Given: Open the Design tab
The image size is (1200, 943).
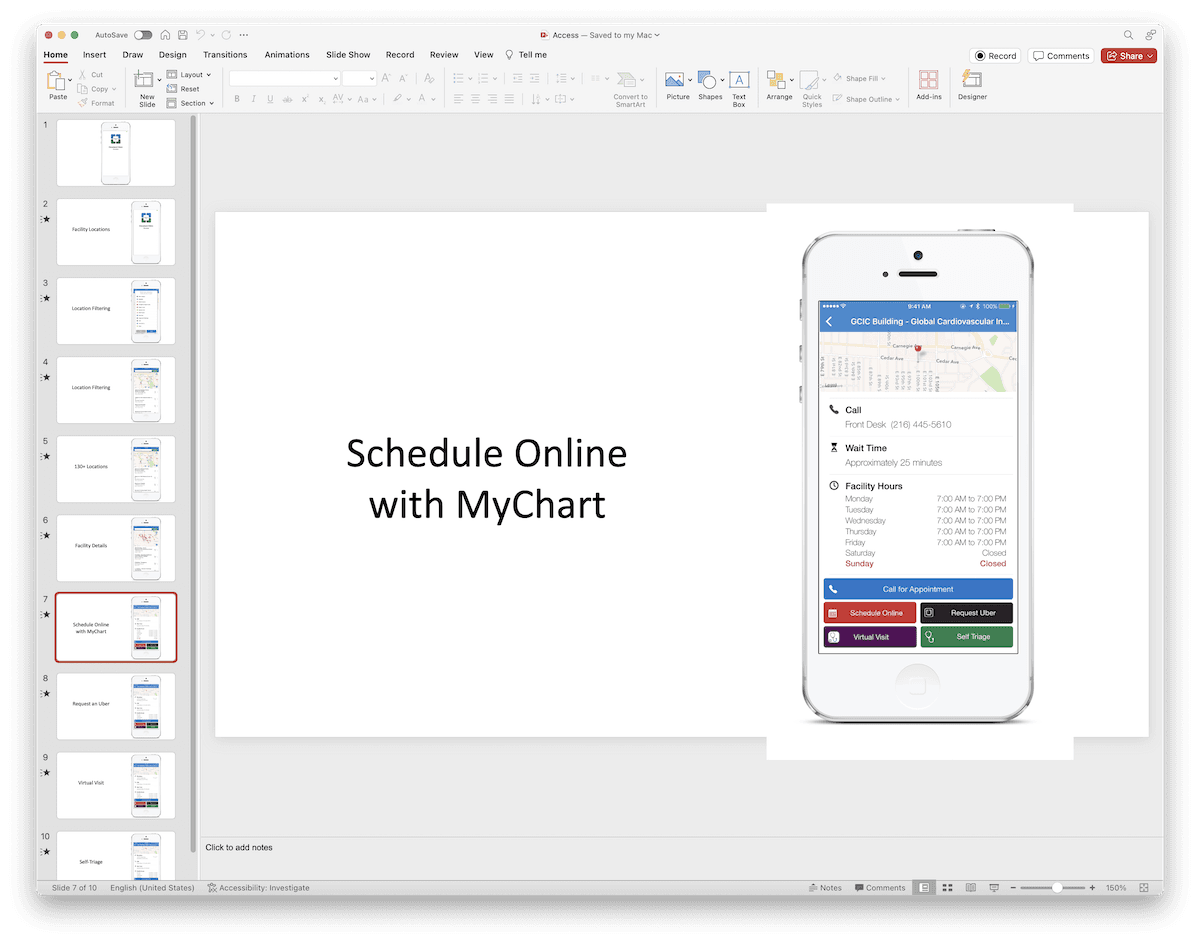Looking at the screenshot, I should pos(172,55).
